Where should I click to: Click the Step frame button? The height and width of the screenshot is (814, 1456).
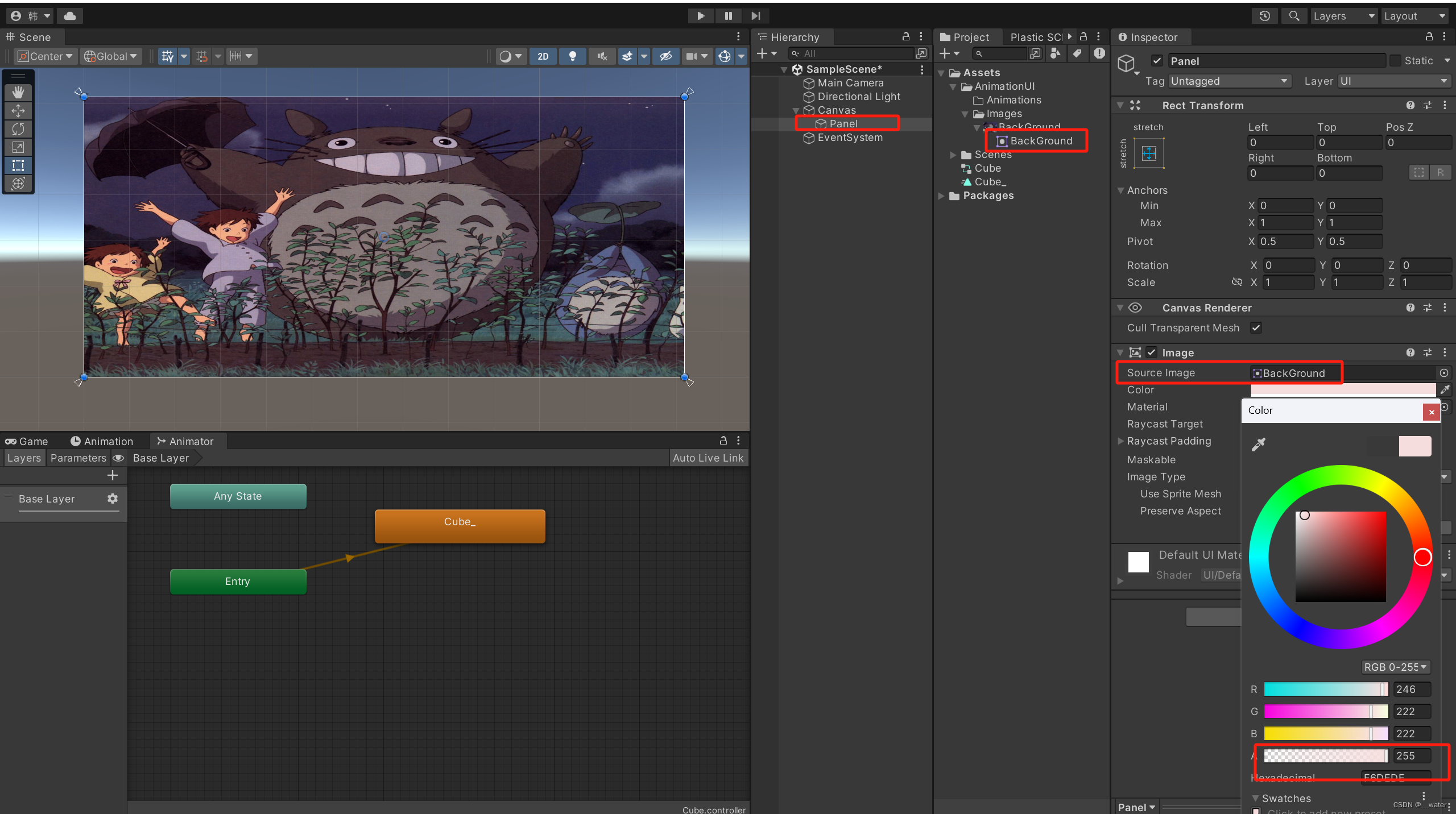click(756, 16)
